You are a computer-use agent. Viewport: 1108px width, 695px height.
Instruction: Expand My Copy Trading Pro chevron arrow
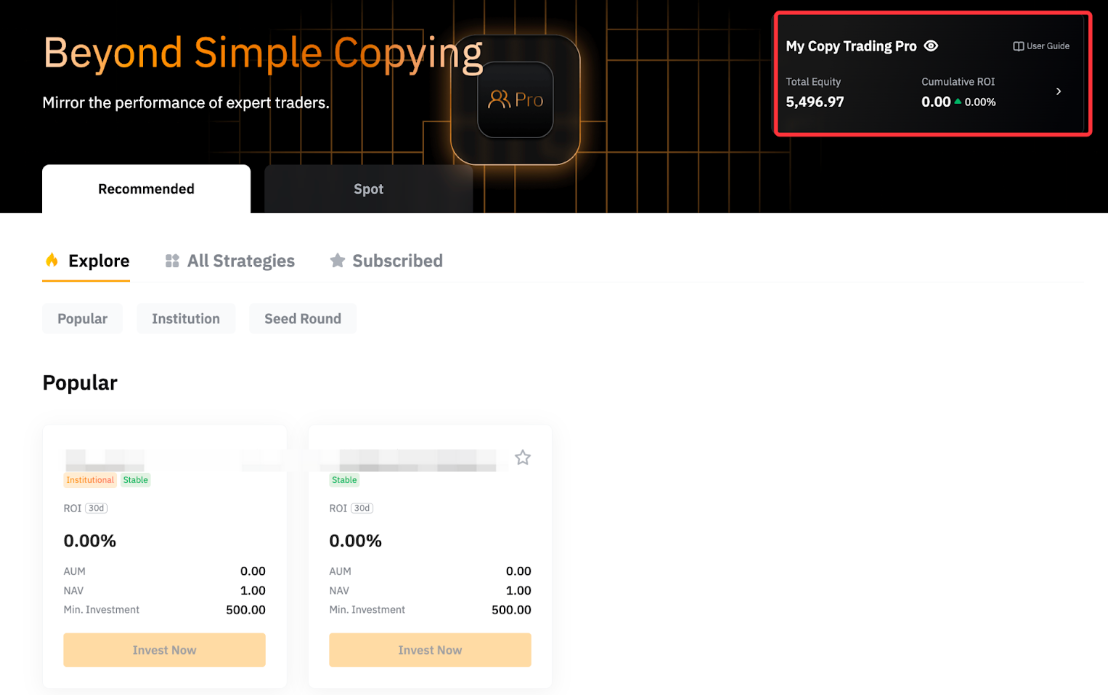pos(1059,92)
